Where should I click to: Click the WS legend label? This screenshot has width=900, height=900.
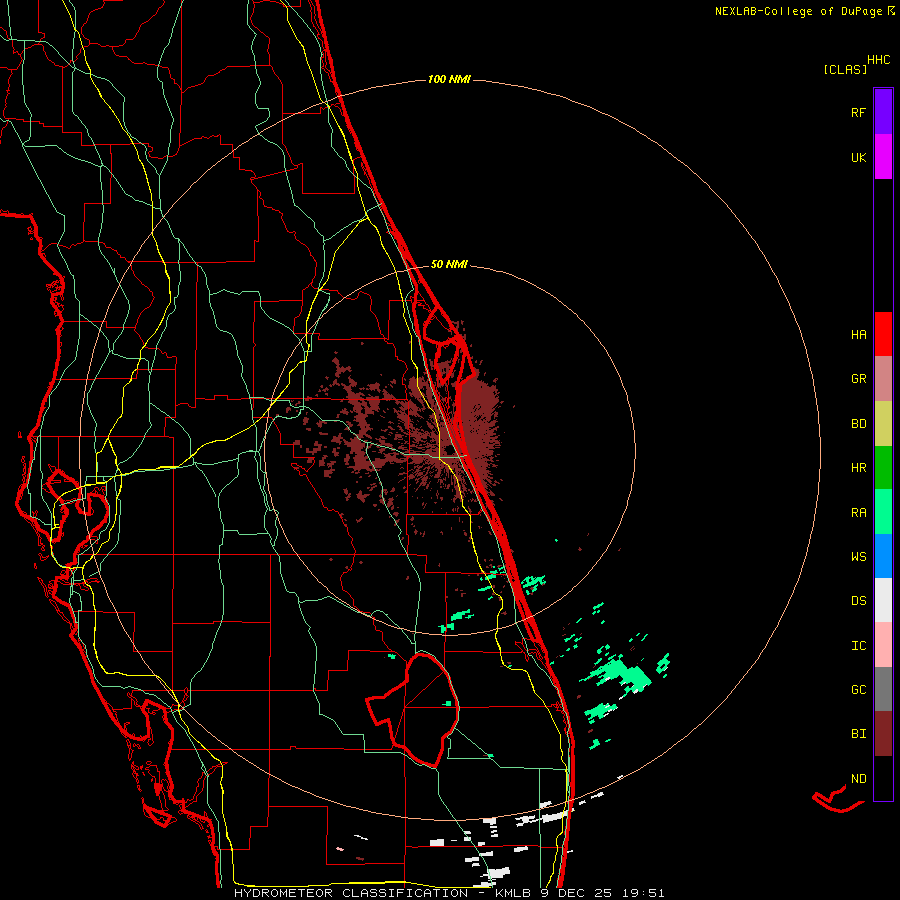[859, 556]
